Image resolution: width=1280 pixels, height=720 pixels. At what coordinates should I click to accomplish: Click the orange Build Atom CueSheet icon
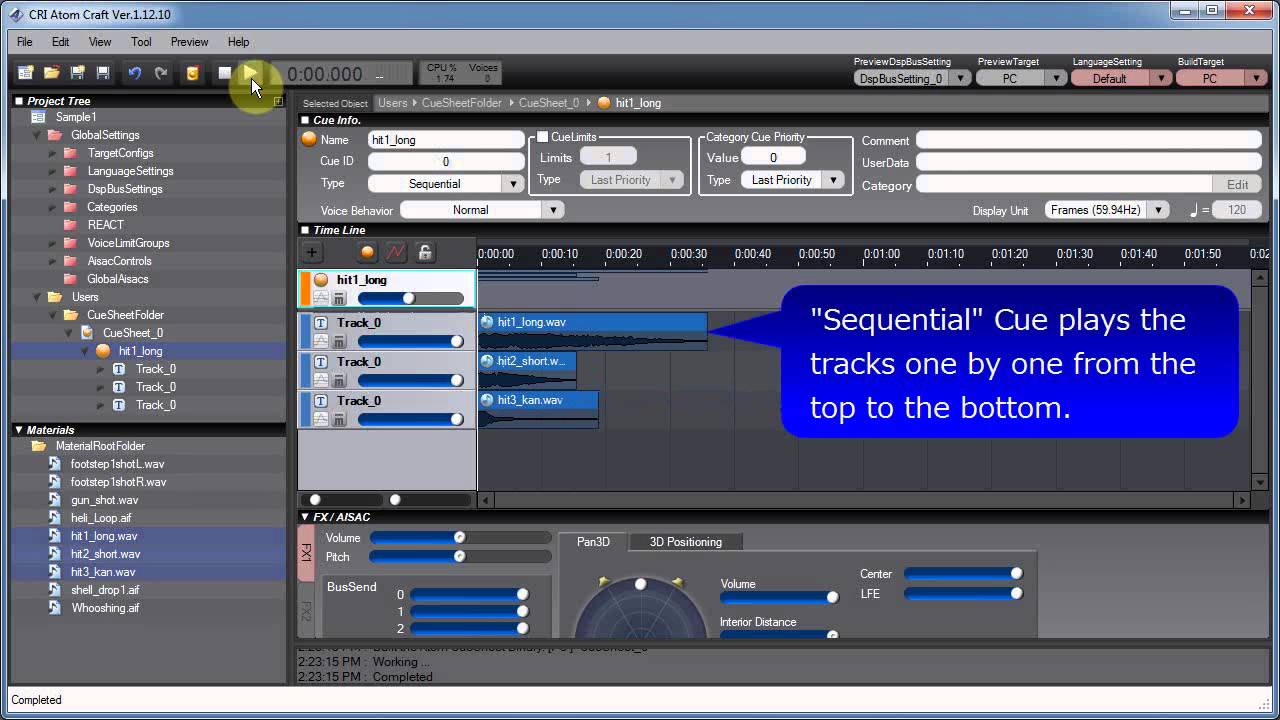click(192, 73)
